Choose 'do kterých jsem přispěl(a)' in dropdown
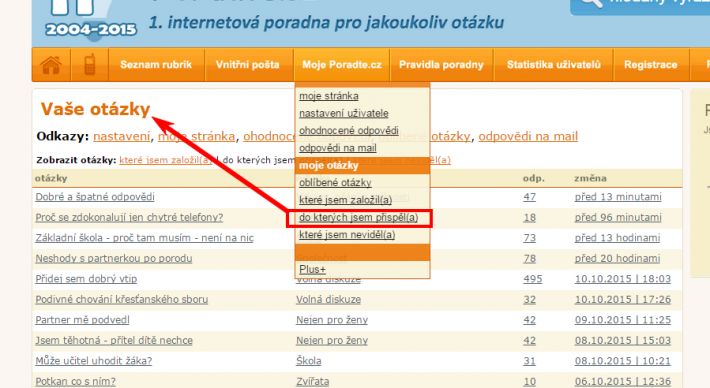710x388 pixels. (359, 218)
